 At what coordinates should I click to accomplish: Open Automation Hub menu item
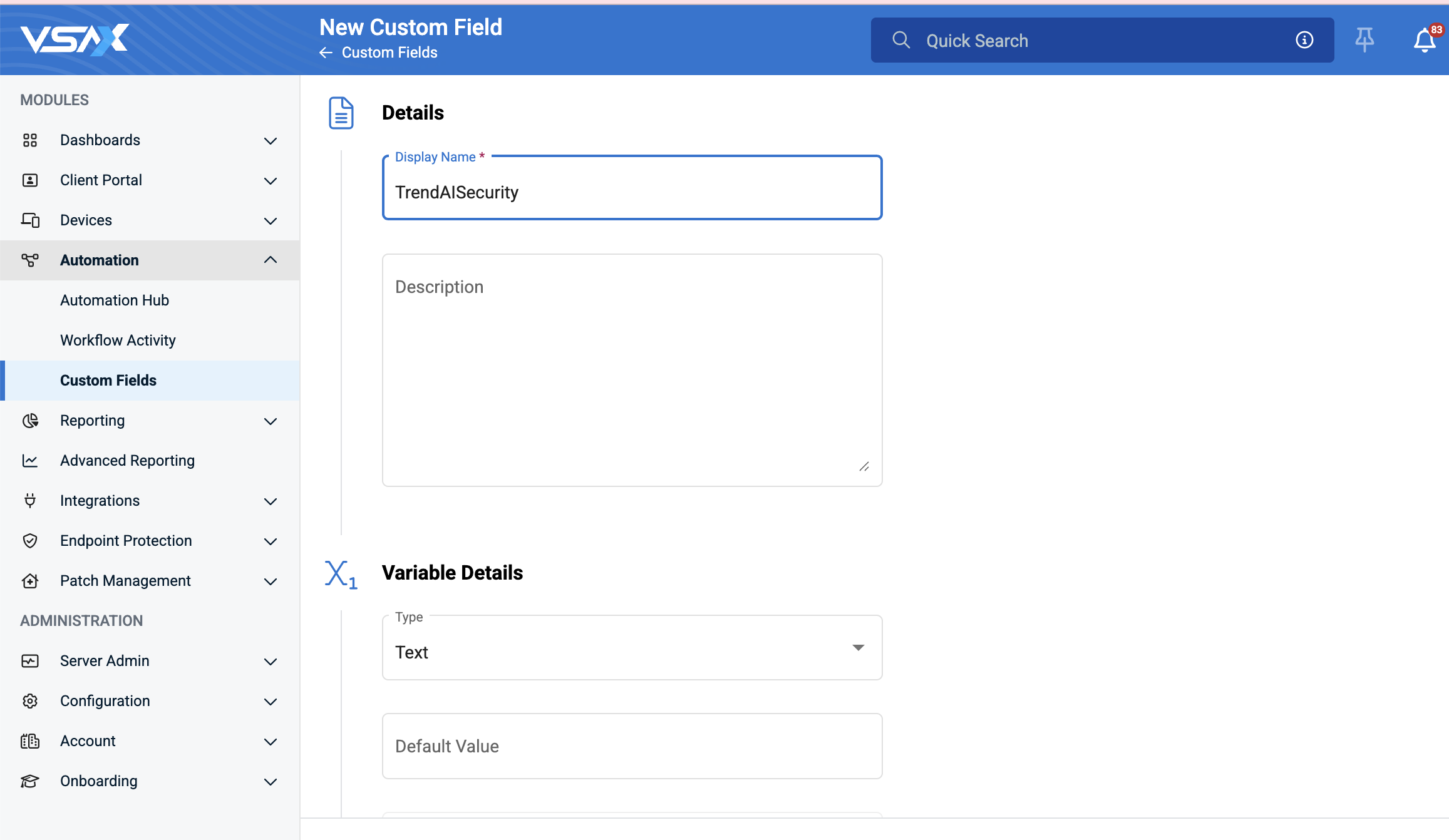pos(115,300)
